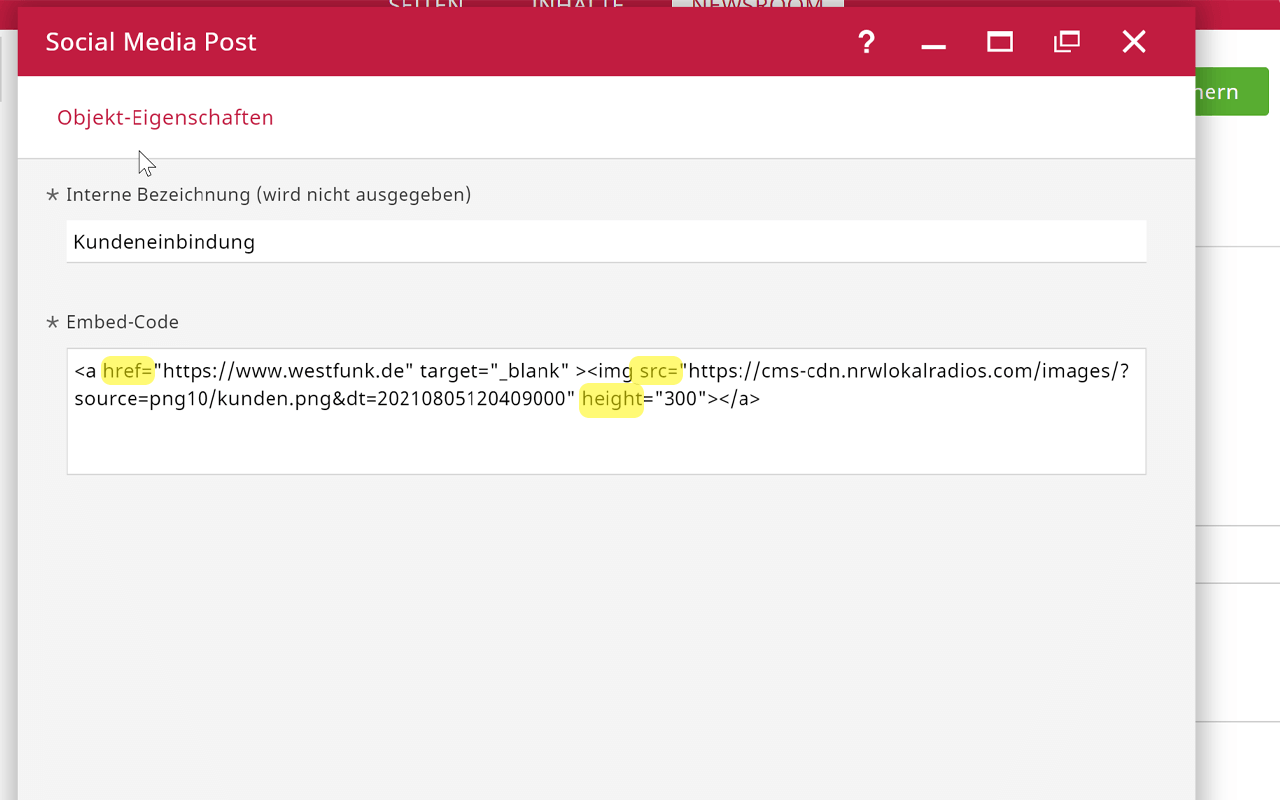Open the Objekt-Eigenschaften tab
The image size is (1280, 800).
165,118
